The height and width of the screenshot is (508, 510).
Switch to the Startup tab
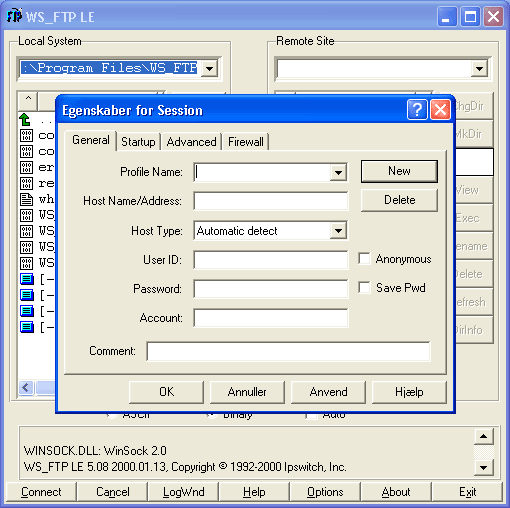tap(138, 142)
